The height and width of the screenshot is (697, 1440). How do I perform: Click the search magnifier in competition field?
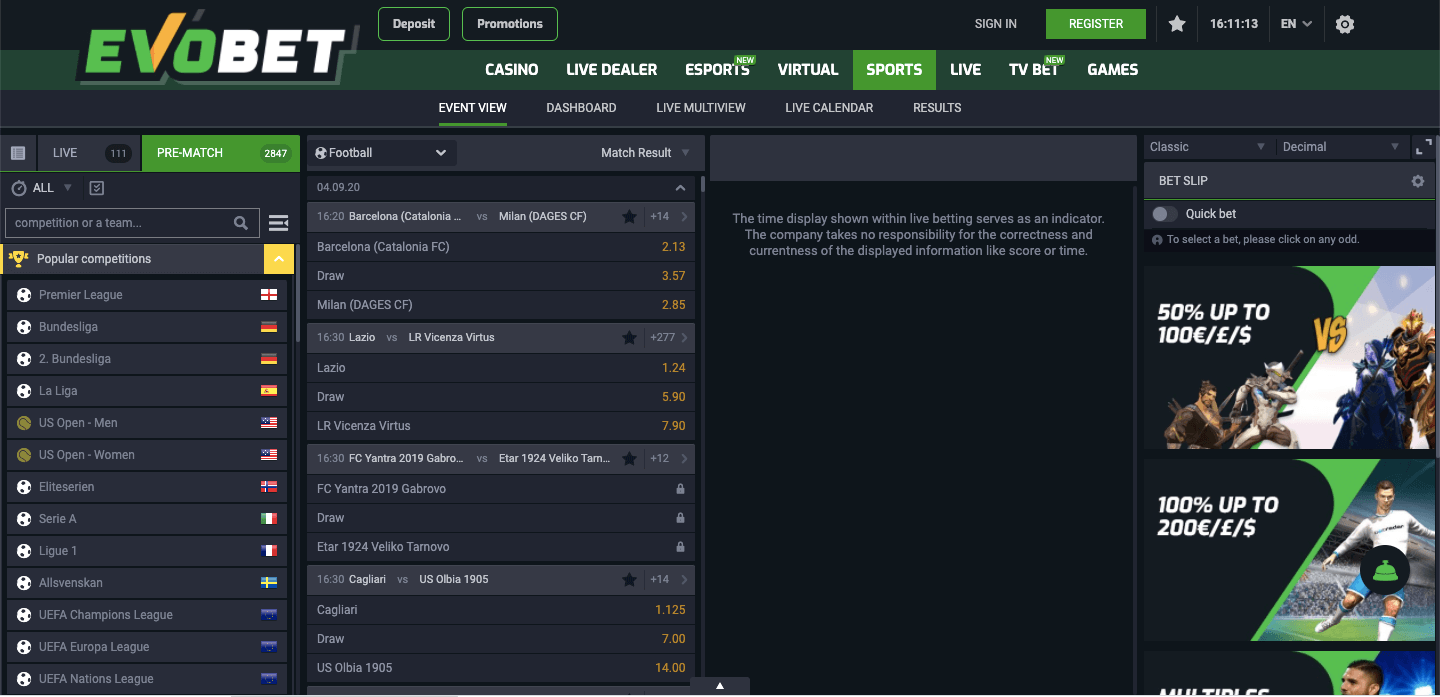[x=241, y=223]
